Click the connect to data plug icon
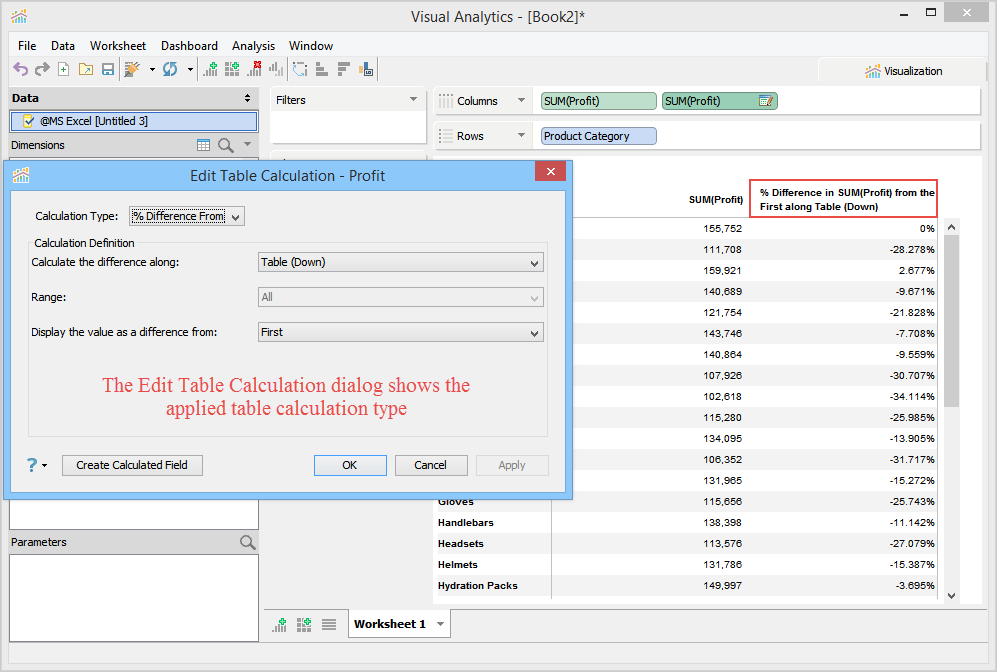 coord(132,69)
